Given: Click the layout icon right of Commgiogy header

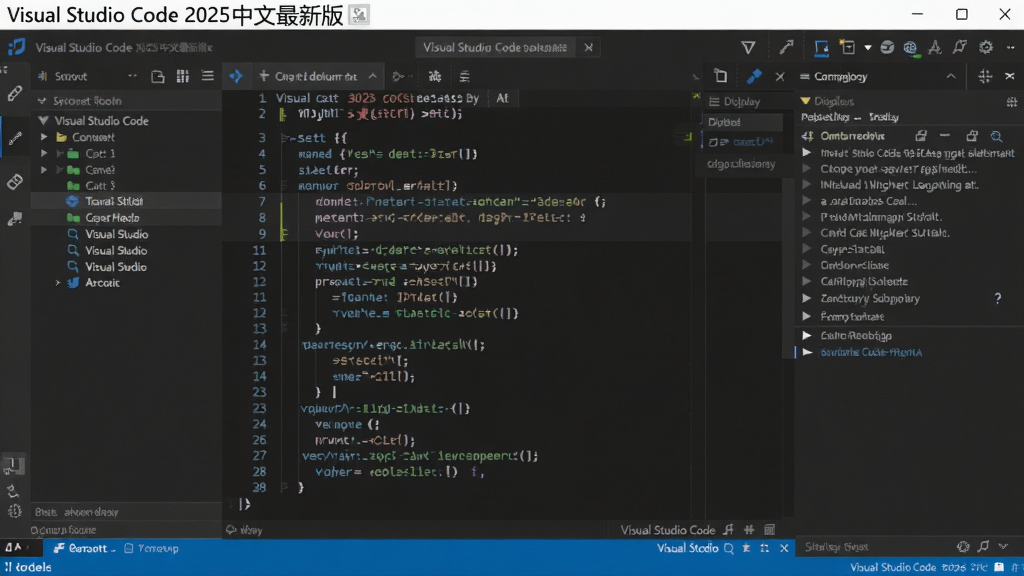Looking at the screenshot, I should pyautogui.click(x=985, y=76).
